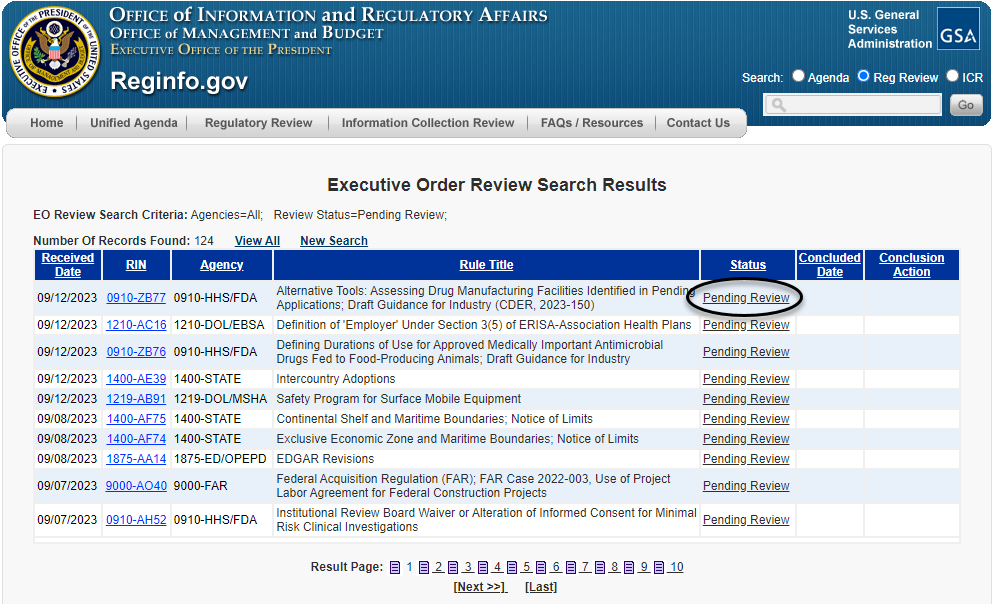Open result page 4 via page icon
Screen dimensions: 992x604
[x=482, y=567]
